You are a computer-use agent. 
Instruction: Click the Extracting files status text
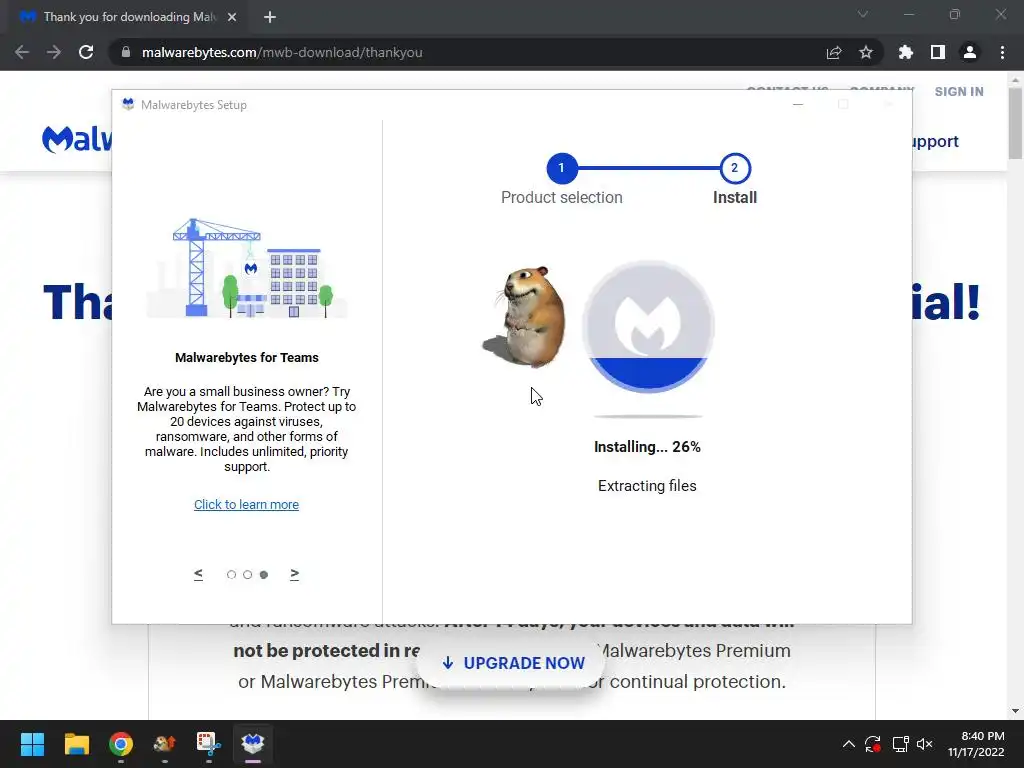647,486
